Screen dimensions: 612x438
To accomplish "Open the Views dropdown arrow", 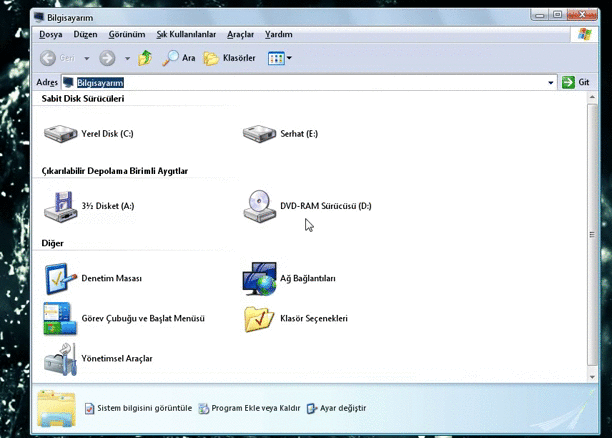I will pyautogui.click(x=289, y=58).
